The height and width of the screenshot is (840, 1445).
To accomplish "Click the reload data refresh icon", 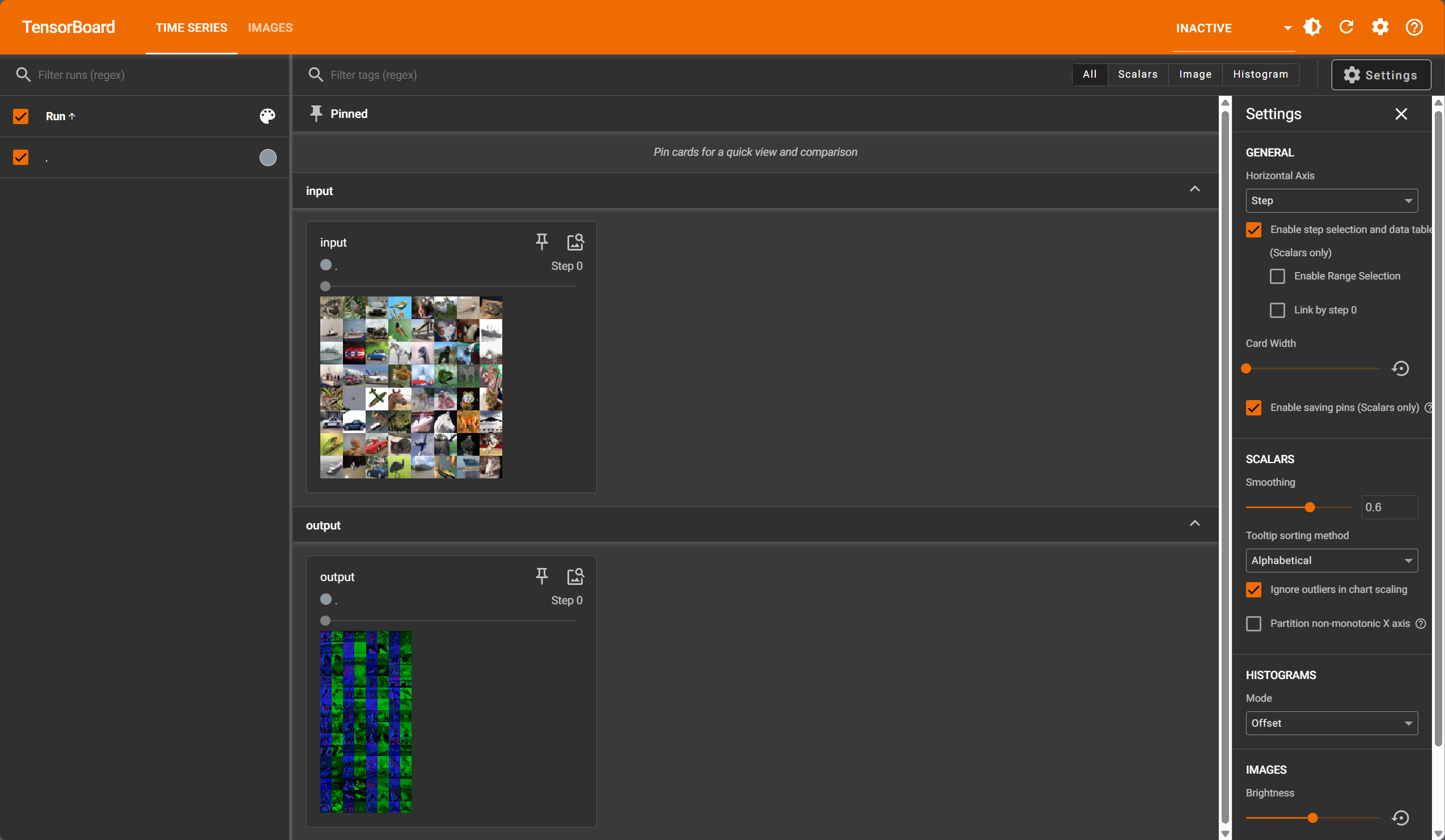I will (x=1346, y=27).
